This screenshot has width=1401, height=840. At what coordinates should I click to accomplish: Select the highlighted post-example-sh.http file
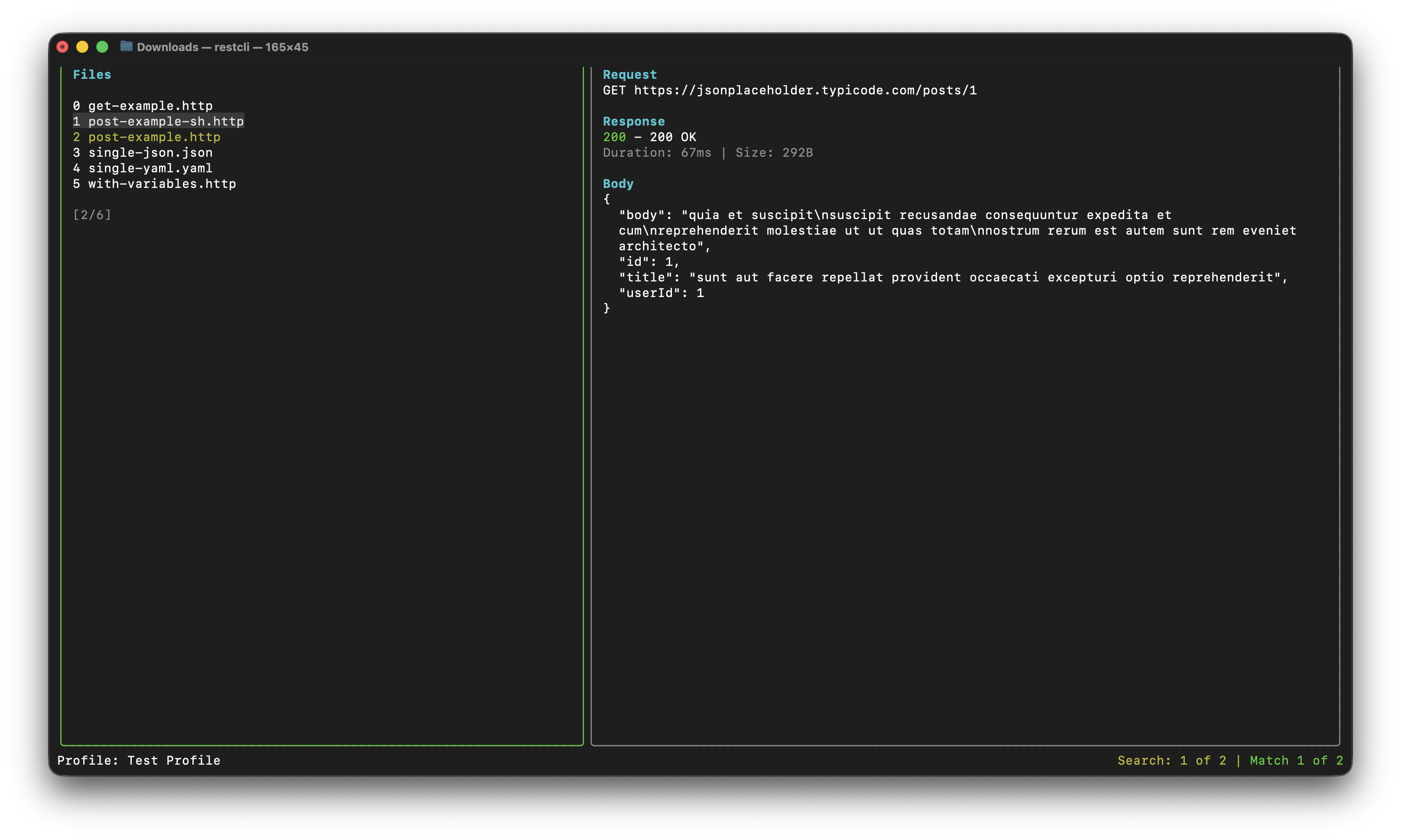[x=165, y=121]
